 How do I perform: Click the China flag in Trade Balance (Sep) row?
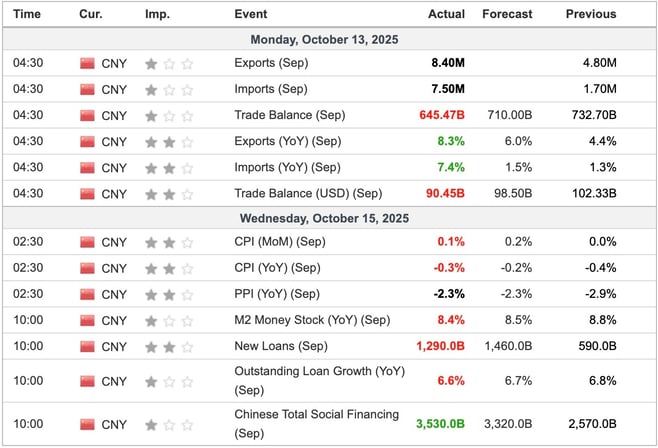(x=86, y=115)
